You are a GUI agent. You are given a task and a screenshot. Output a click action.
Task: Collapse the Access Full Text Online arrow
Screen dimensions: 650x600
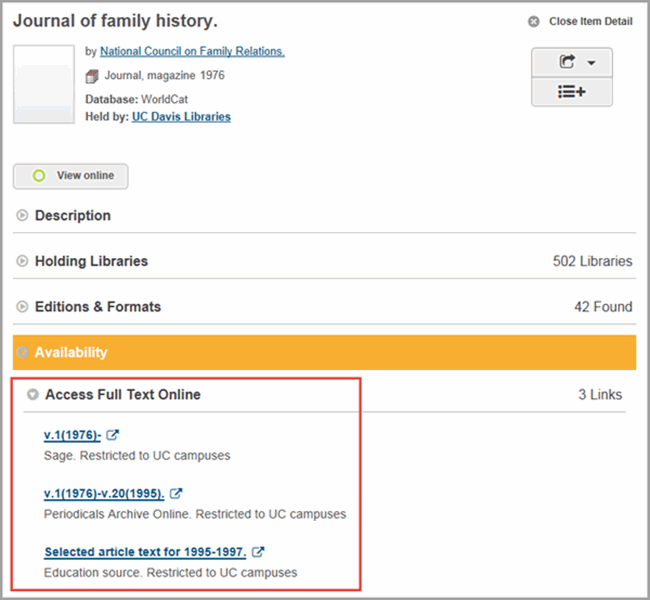pyautogui.click(x=33, y=394)
